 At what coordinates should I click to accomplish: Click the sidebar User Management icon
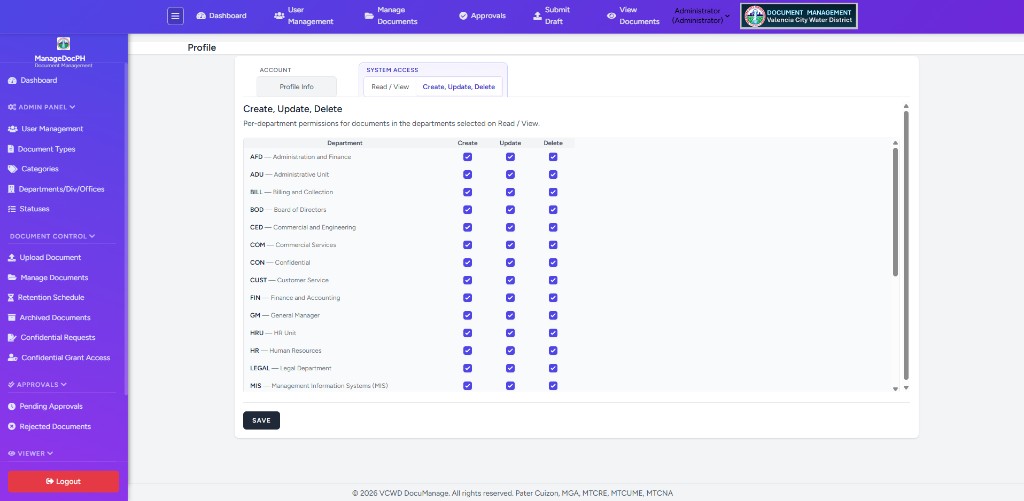[x=12, y=129]
